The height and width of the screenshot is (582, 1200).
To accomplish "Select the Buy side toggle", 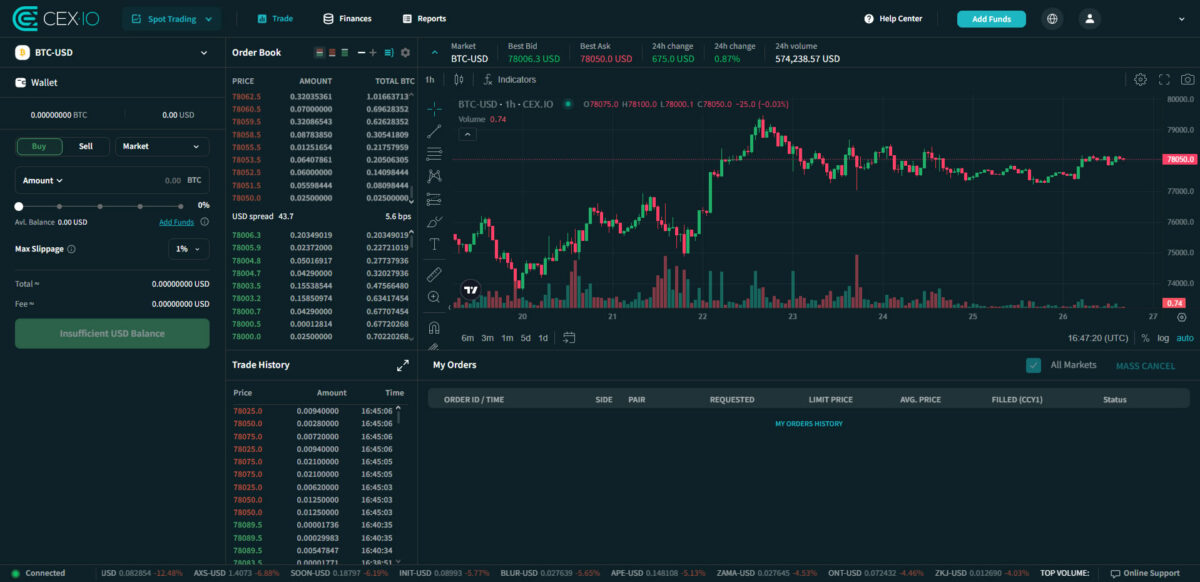I will pyautogui.click(x=39, y=146).
